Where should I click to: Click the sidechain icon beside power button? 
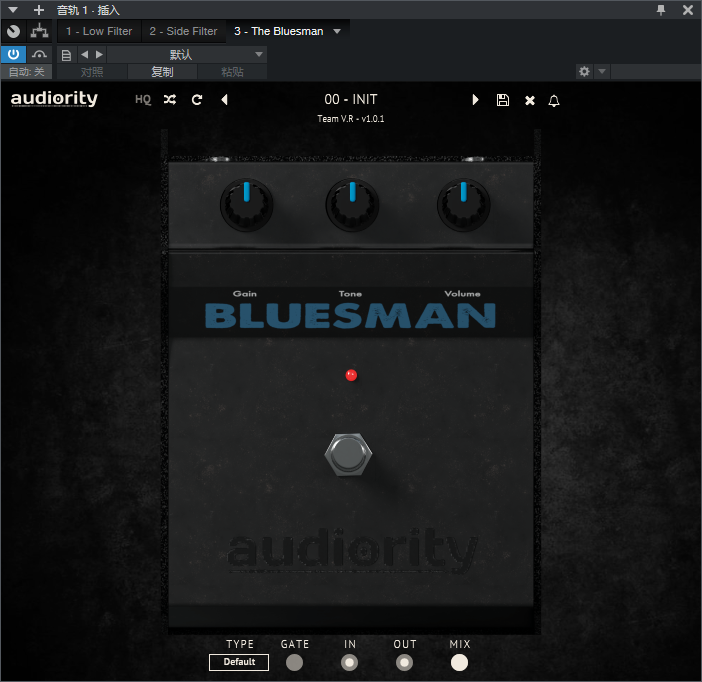coord(39,55)
